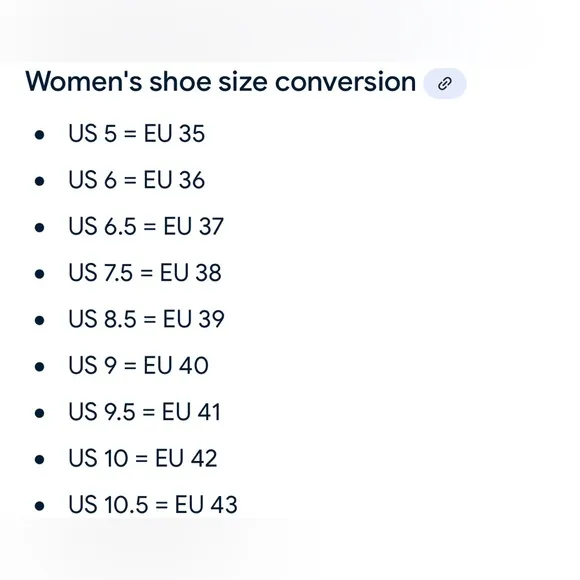Image resolution: width=580 pixels, height=580 pixels.
Task: Click the bullet beside US 6.5
Action: point(39,227)
